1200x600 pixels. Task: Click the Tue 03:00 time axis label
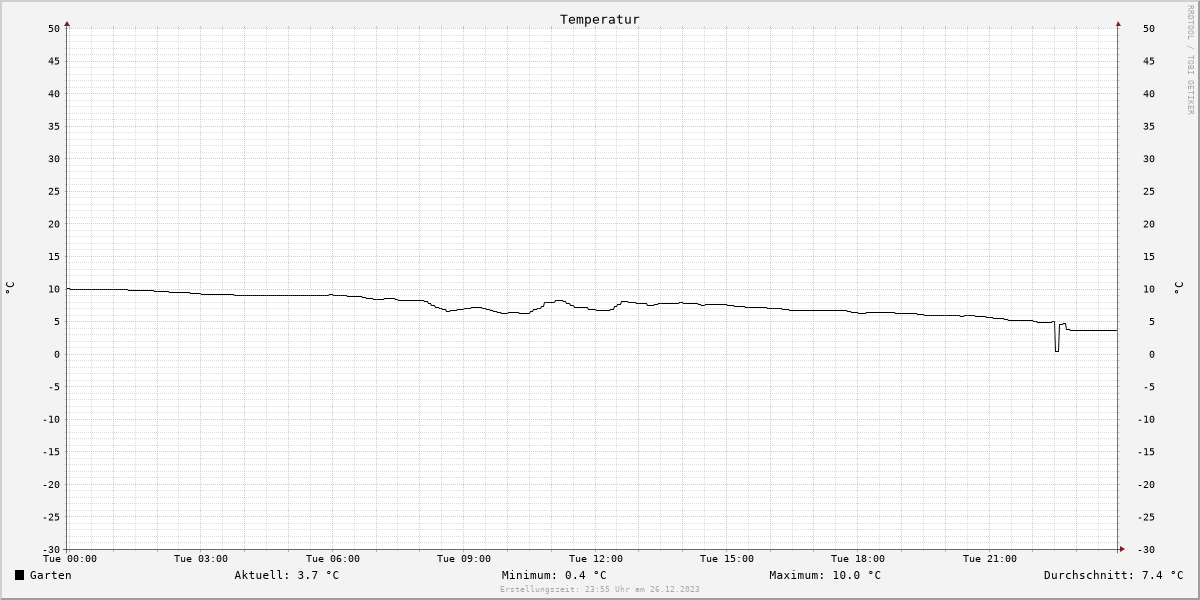point(201,559)
